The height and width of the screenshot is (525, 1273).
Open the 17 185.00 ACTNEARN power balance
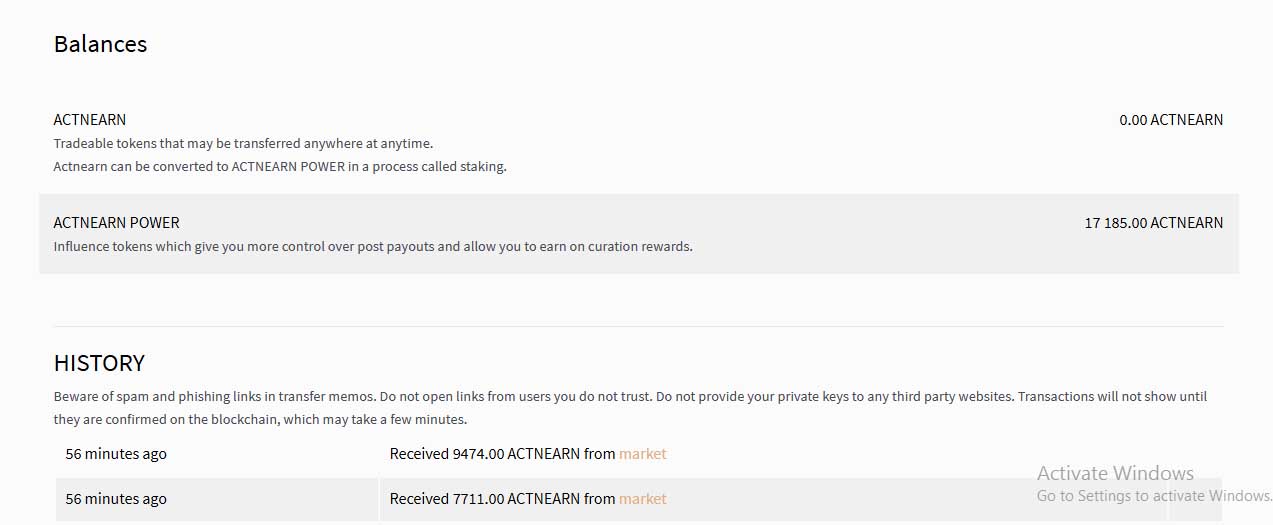coord(1153,223)
